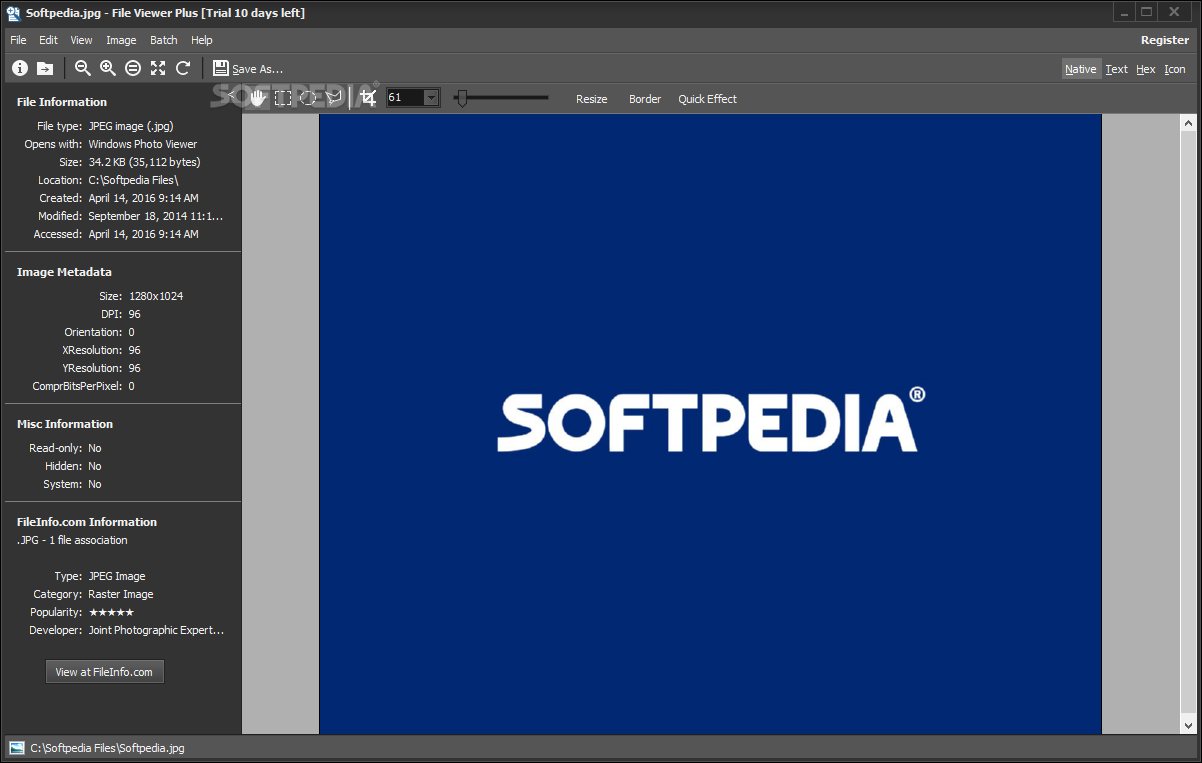Click the zoom value field showing 61
The width and height of the screenshot is (1202, 763).
click(x=405, y=98)
